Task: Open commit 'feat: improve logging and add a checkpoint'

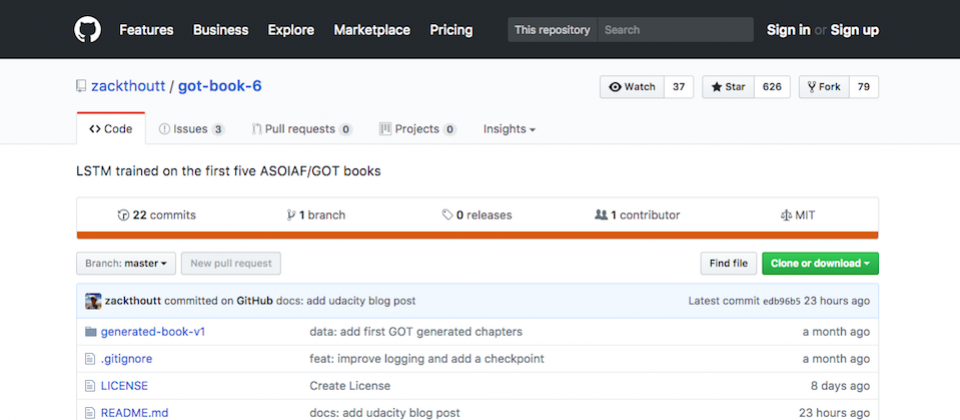Action: pos(427,359)
